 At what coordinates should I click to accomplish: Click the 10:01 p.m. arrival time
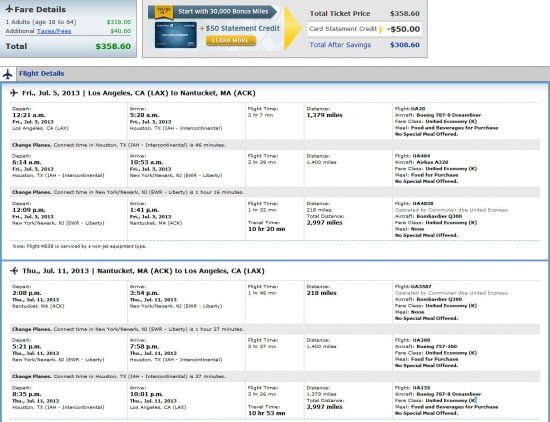146,394
